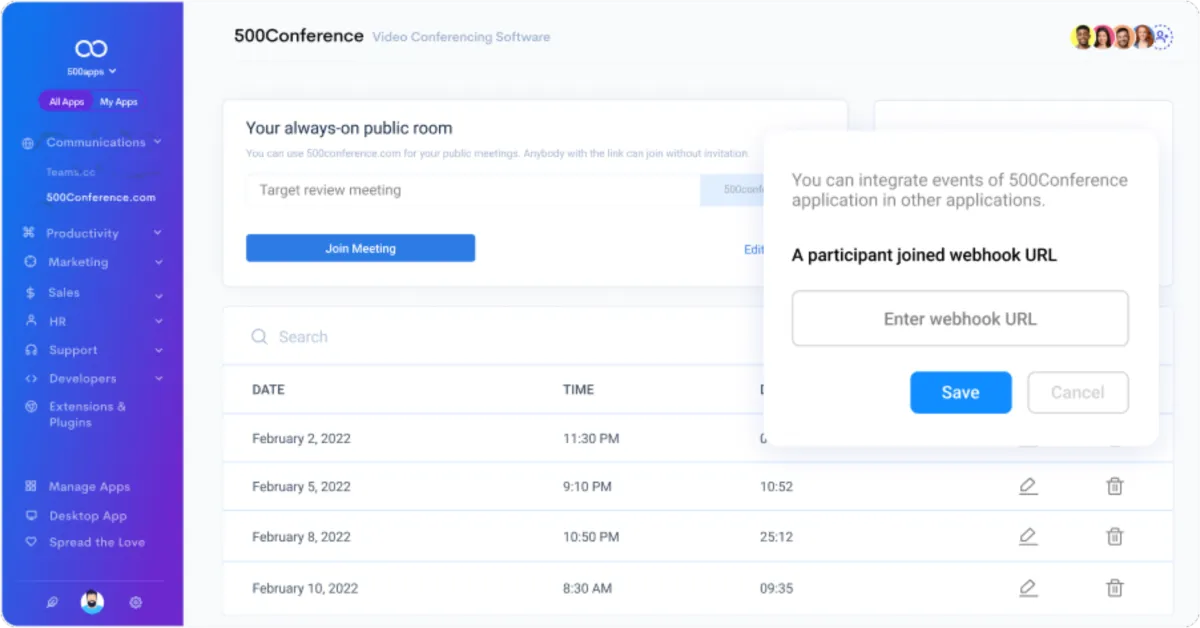
Task: Open the user profile avatar
Action: pyautogui.click(x=92, y=602)
